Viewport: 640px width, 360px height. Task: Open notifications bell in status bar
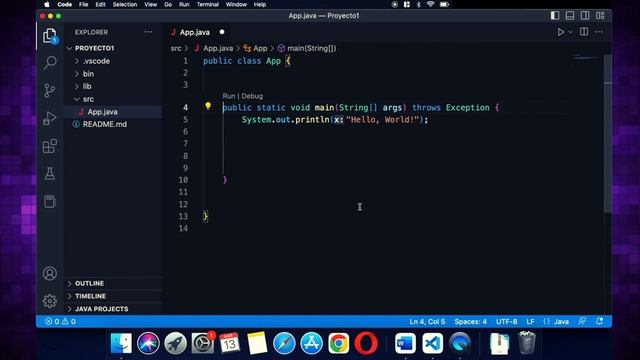click(x=600, y=321)
